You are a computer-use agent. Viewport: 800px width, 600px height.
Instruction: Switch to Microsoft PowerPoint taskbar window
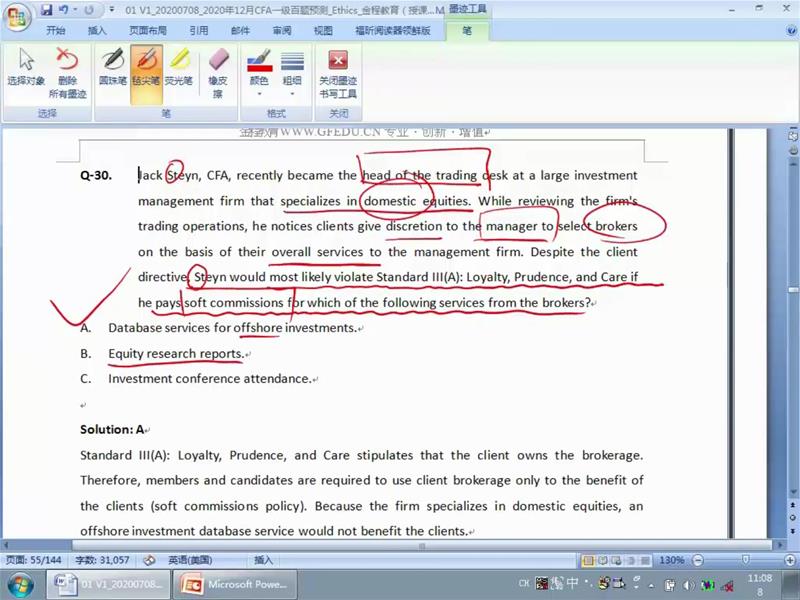coord(235,585)
